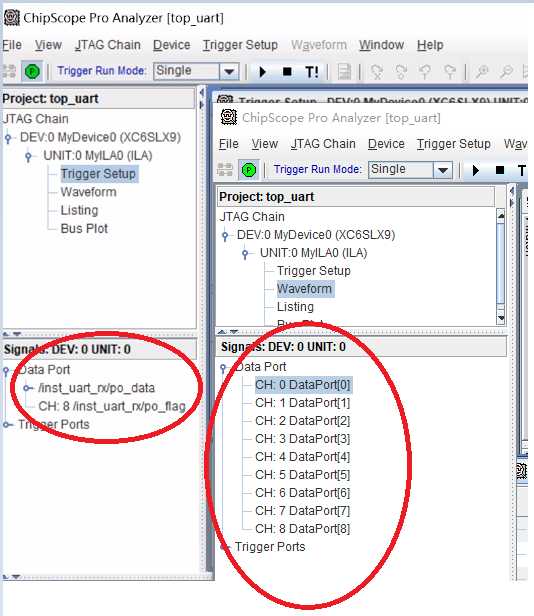Select Trigger Setup tree item in back window
Screen dimensions: 534x616
coord(98,174)
